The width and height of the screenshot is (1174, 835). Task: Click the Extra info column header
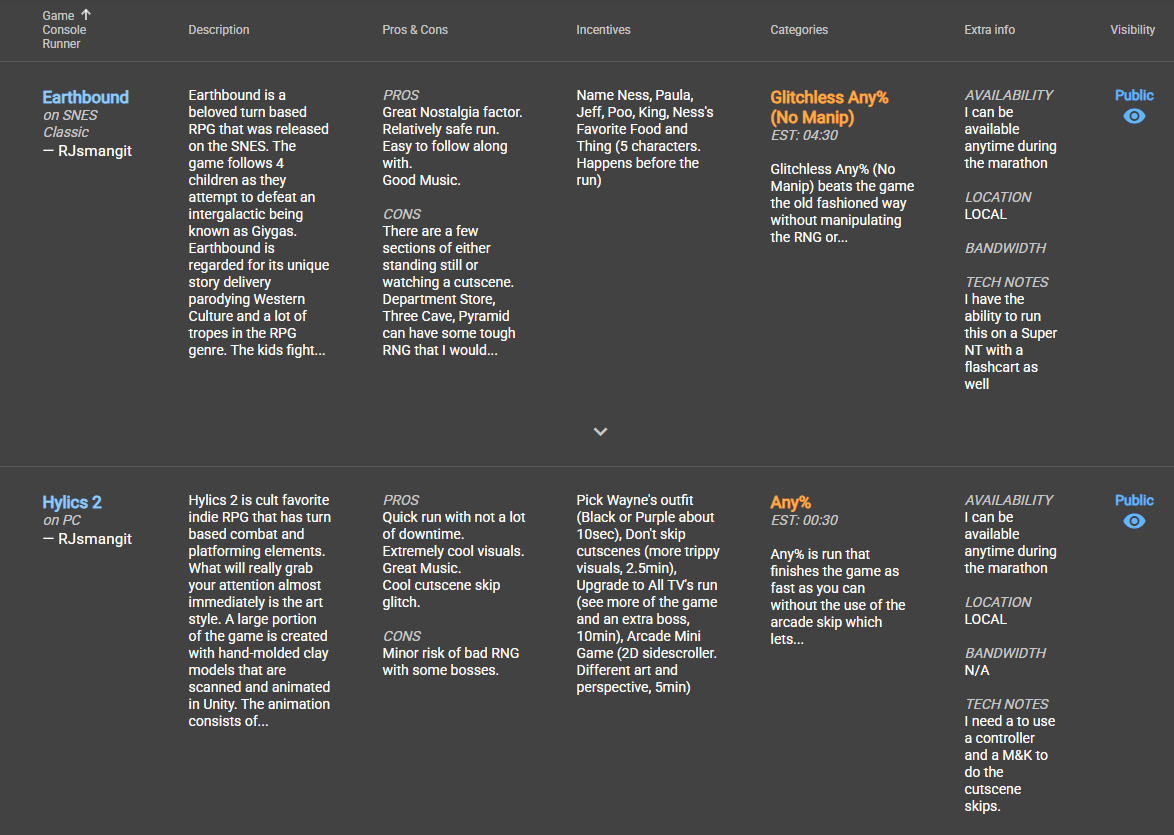[989, 30]
